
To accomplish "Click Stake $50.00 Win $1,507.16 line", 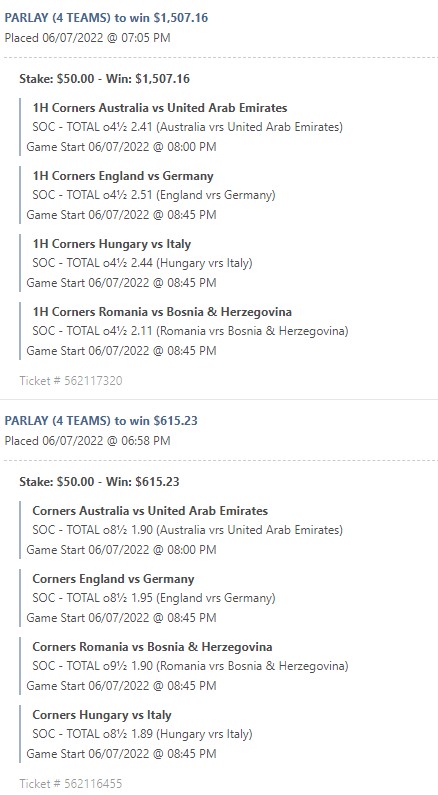I will point(104,79).
